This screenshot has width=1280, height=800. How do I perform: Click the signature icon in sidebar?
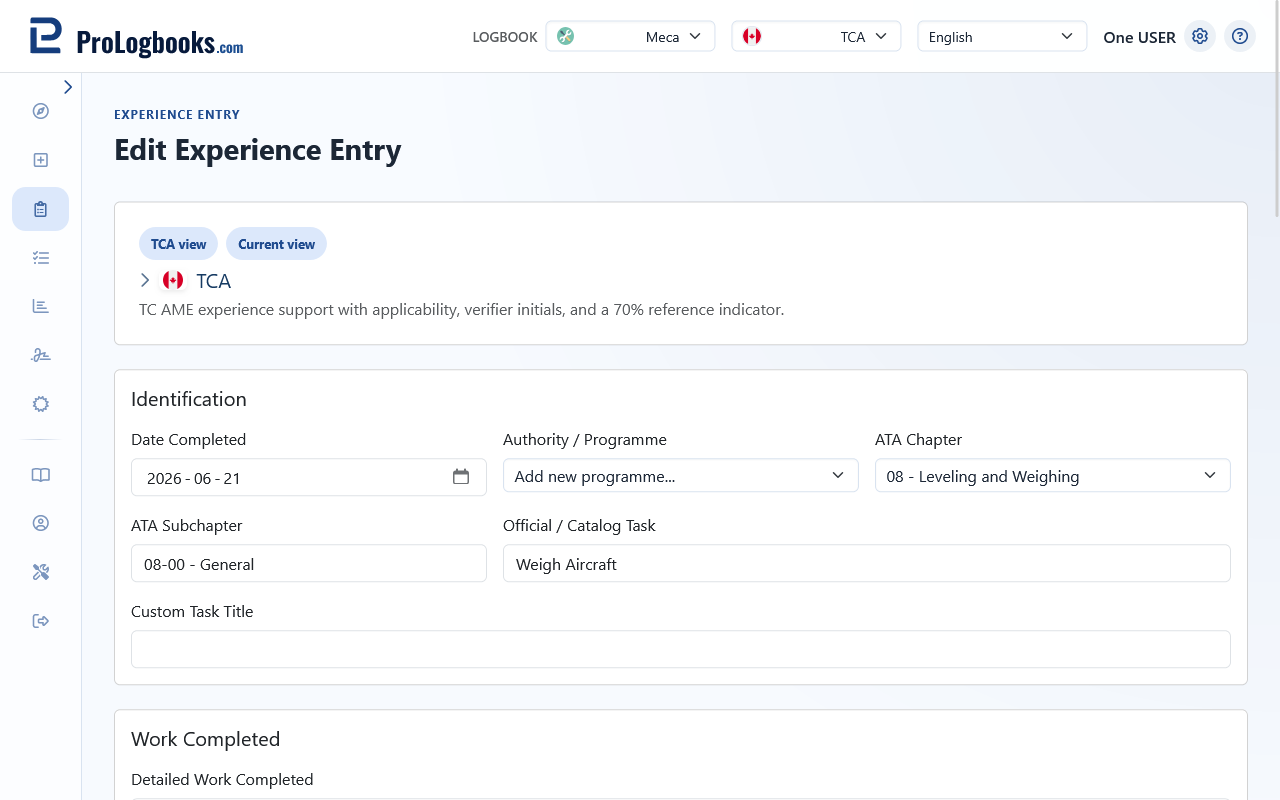[41, 355]
